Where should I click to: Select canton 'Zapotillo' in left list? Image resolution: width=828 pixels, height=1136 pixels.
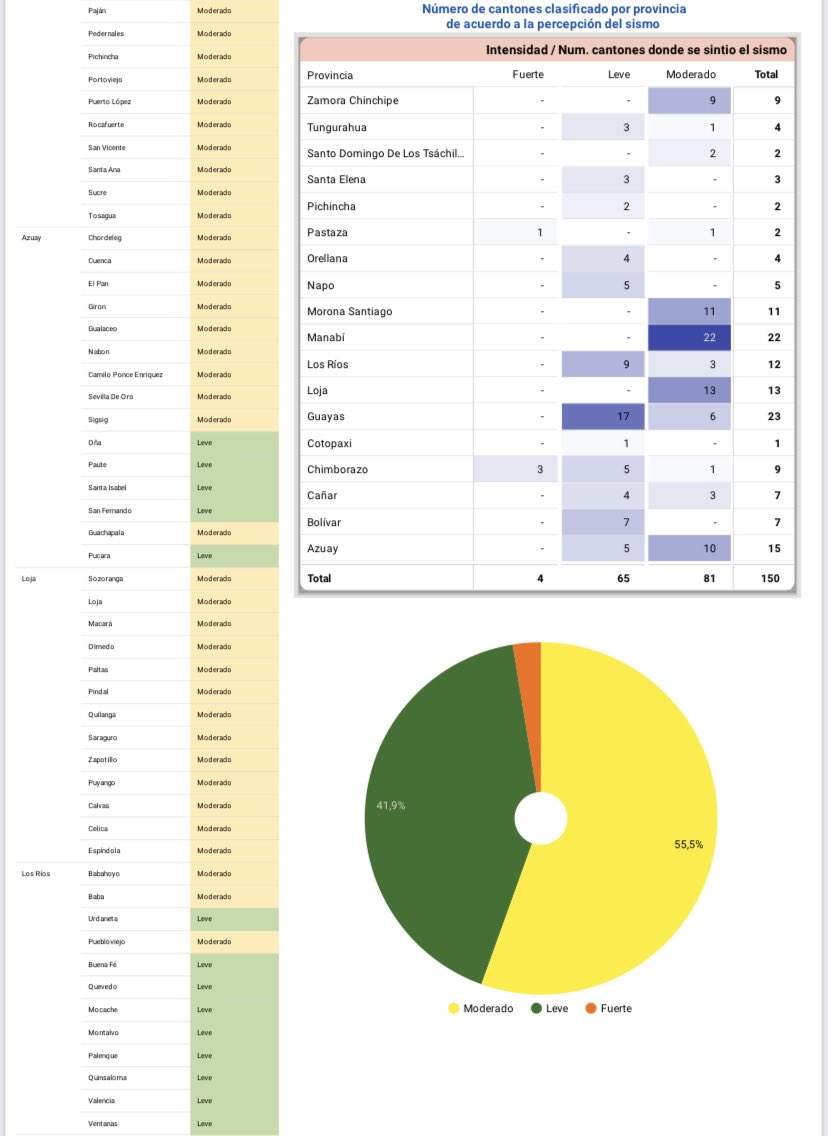(102, 760)
